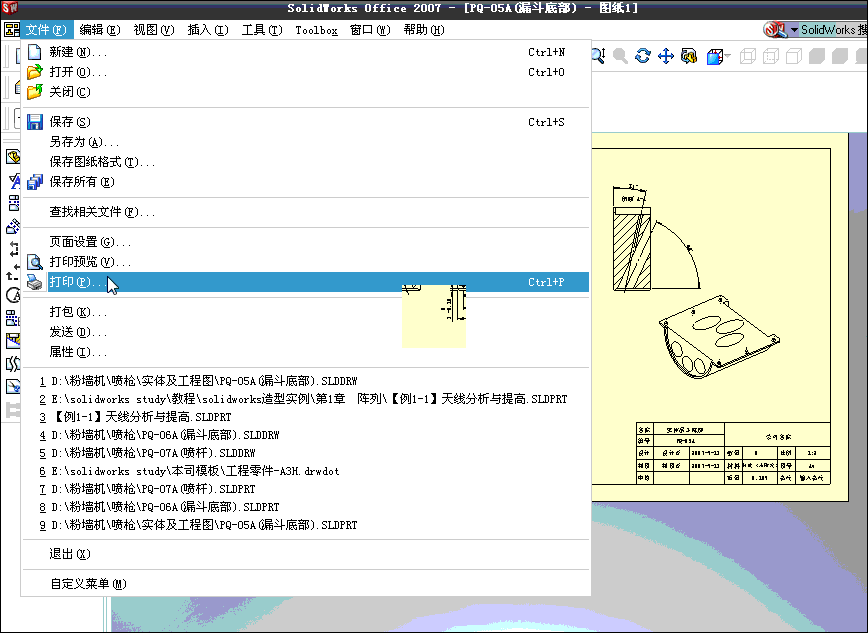Click the print preview icon beside 打印预览

[34, 261]
